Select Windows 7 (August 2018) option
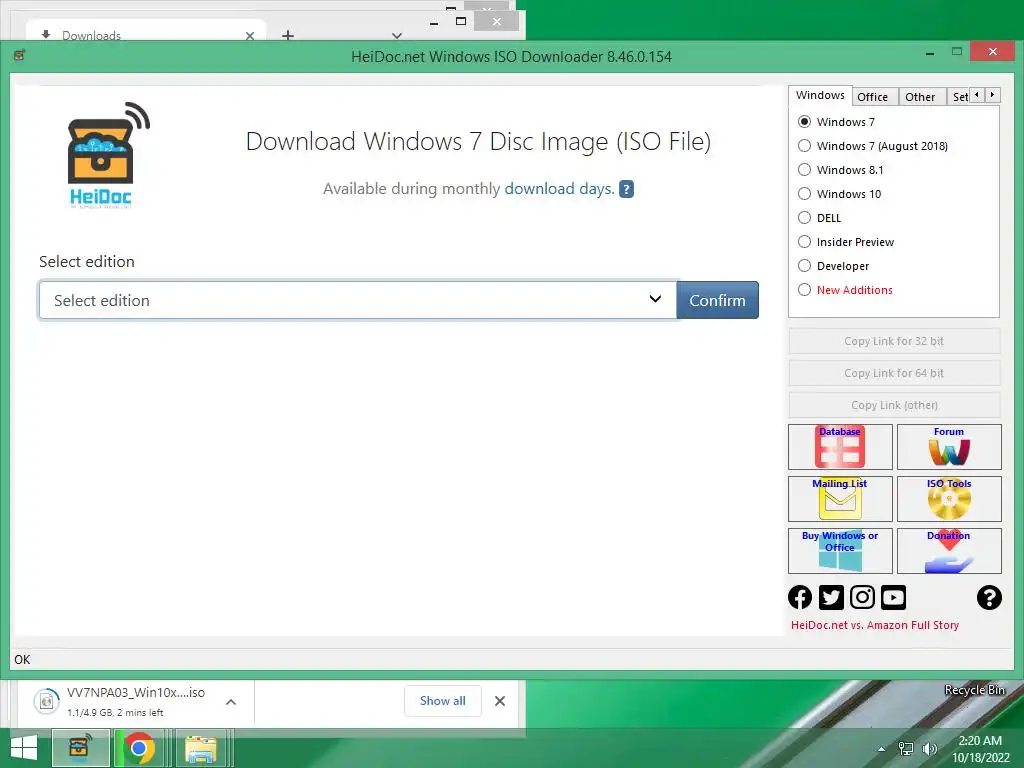The image size is (1024, 768). [x=805, y=146]
